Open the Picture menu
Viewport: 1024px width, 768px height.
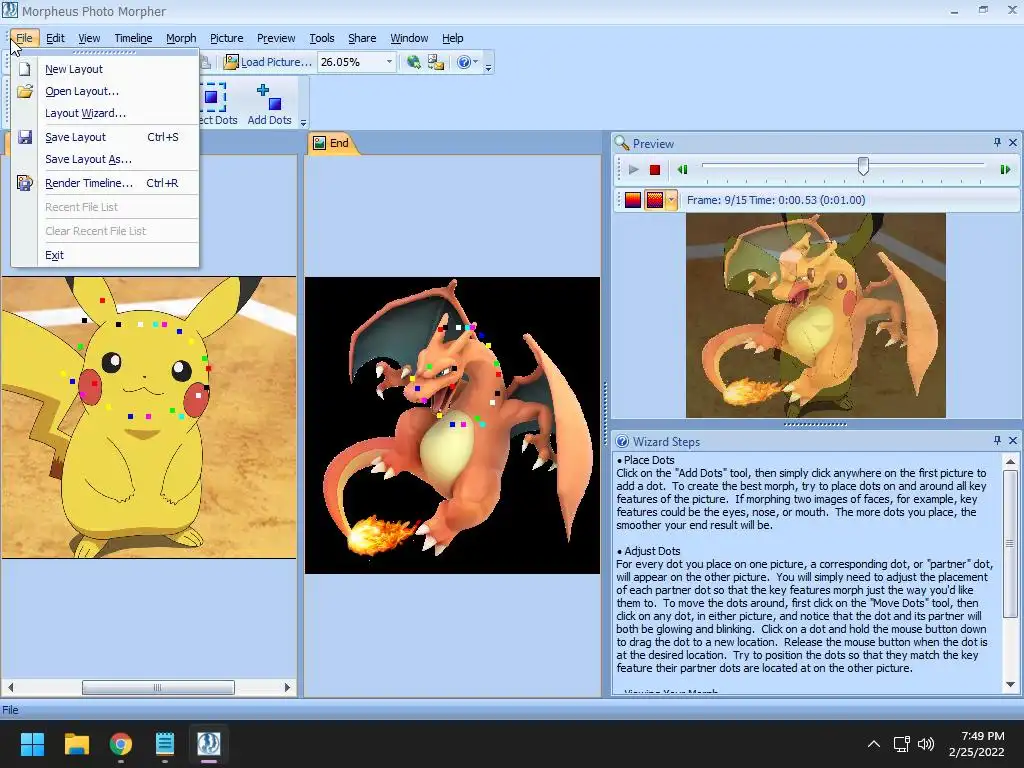pos(226,38)
